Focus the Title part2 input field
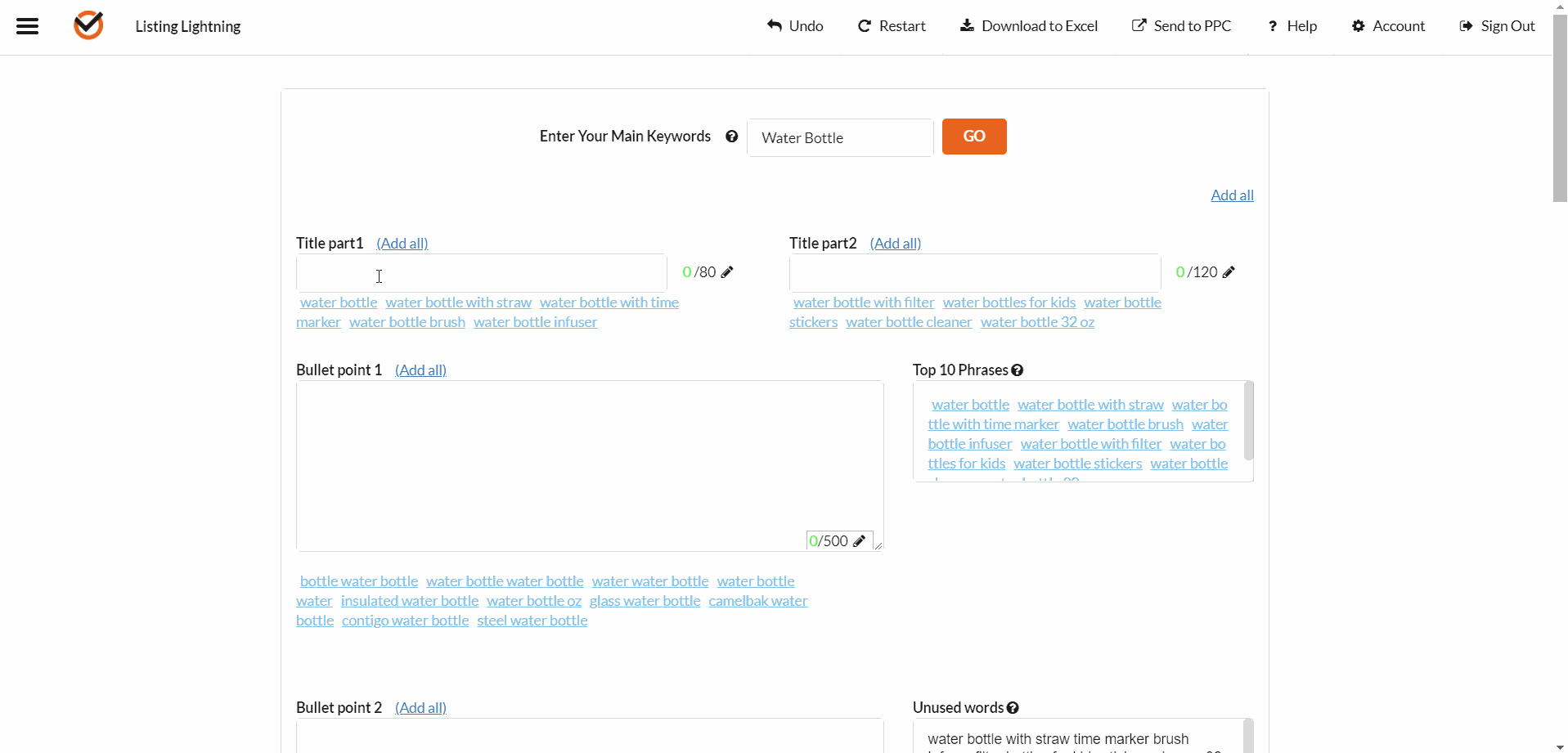Image resolution: width=1568 pixels, height=753 pixels. click(975, 273)
